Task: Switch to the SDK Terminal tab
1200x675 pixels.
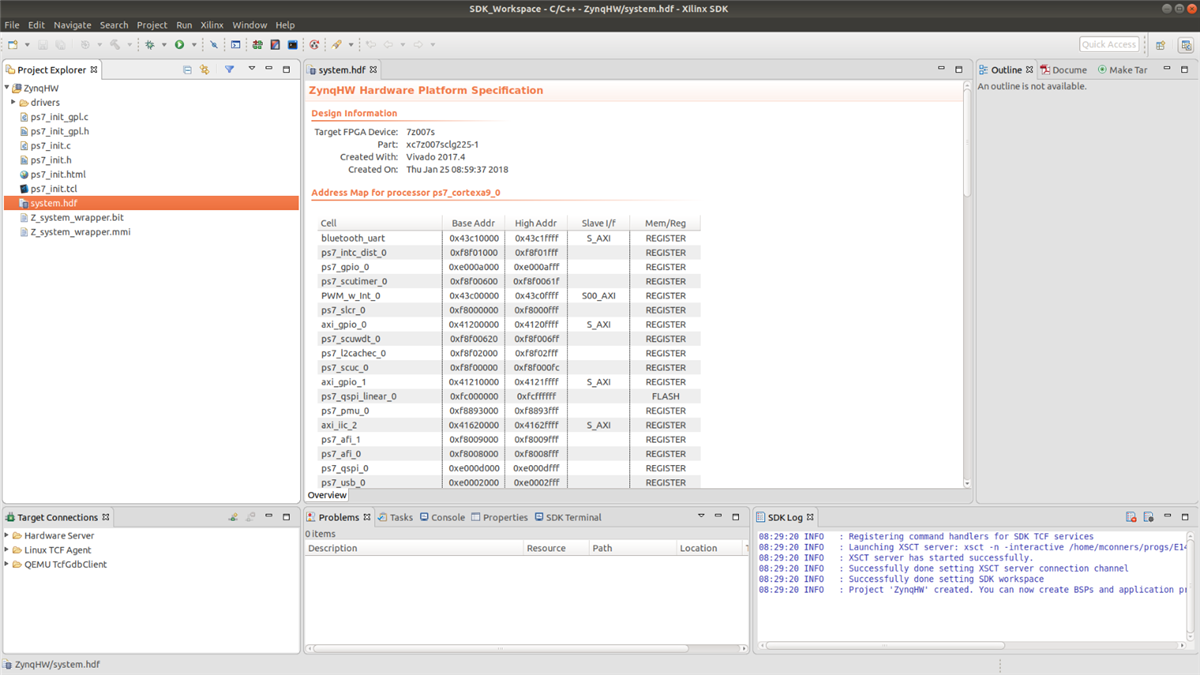Action: 568,517
